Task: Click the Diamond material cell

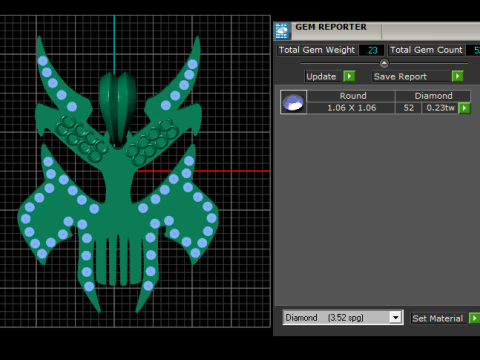Action: click(433, 96)
